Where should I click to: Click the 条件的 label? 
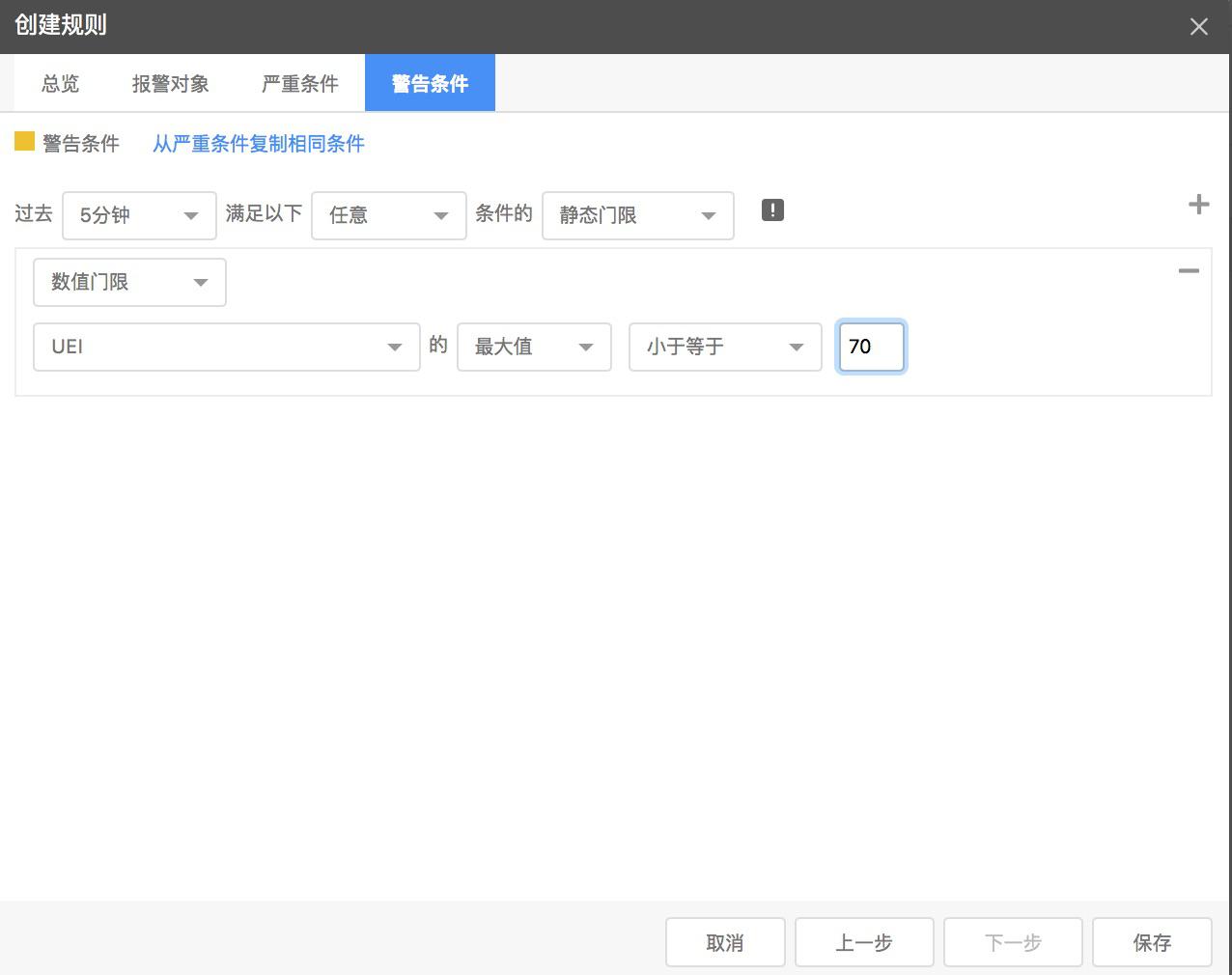(504, 213)
